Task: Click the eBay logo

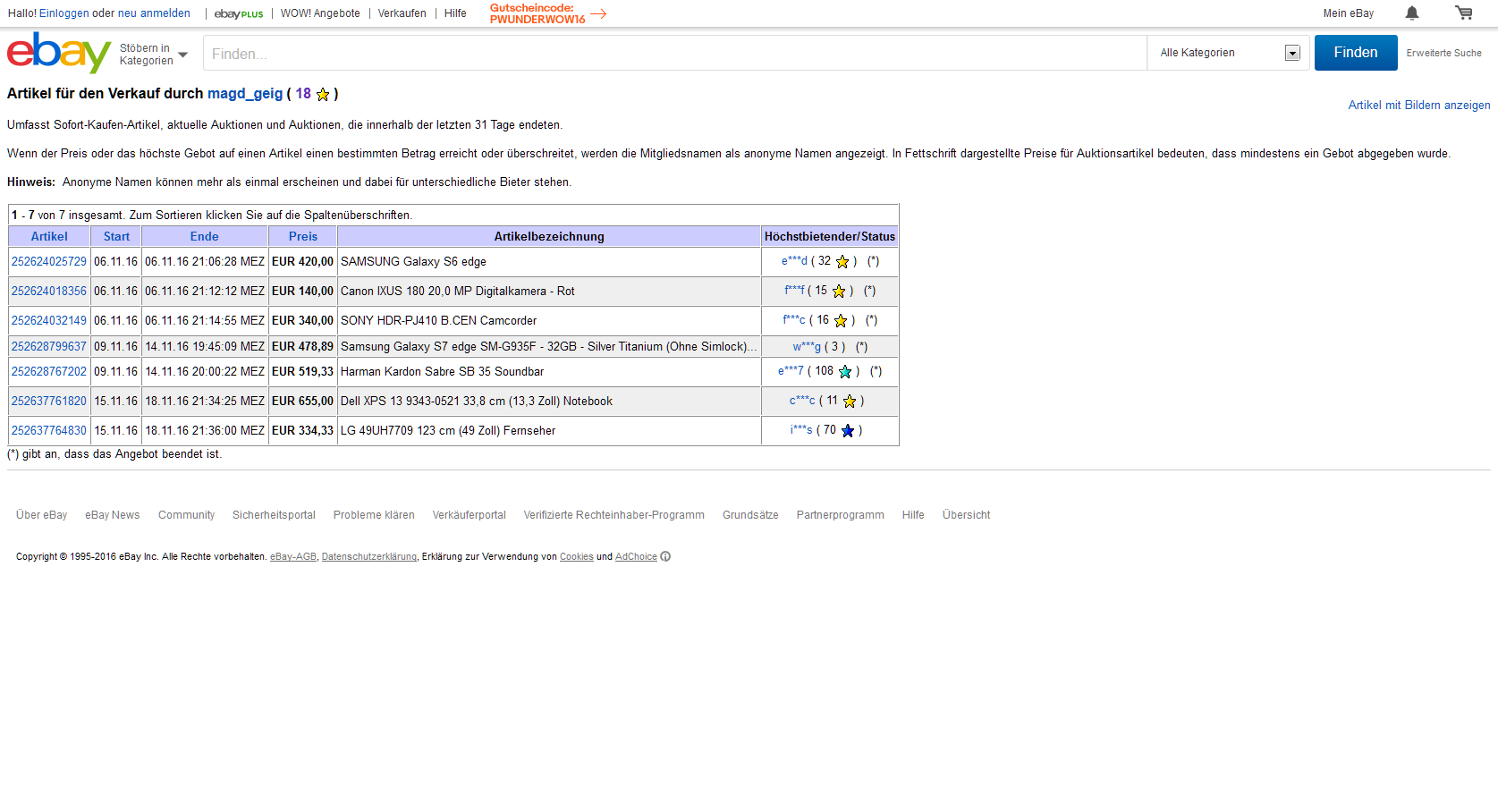Action: [59, 53]
